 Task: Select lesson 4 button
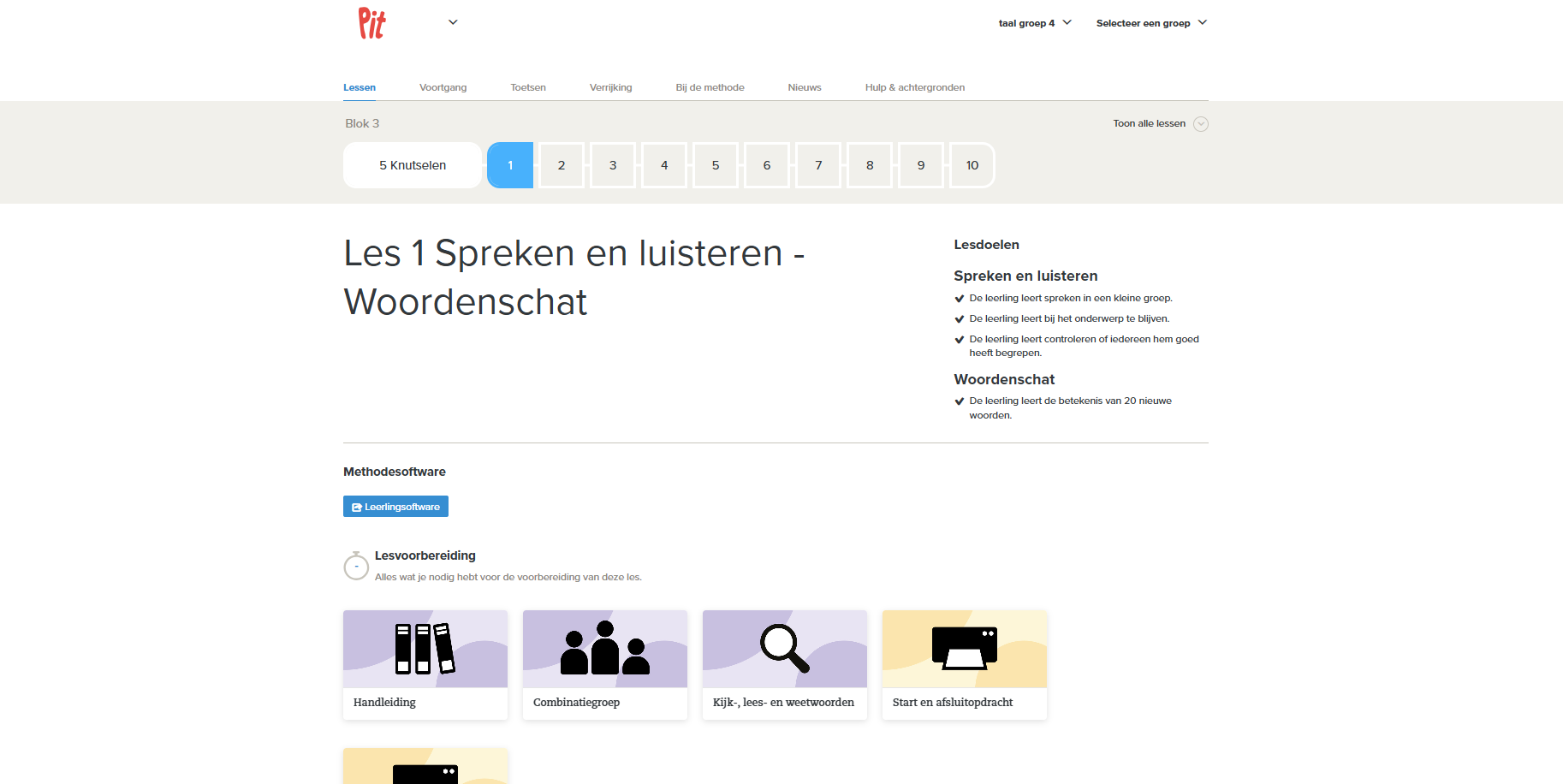coord(664,165)
